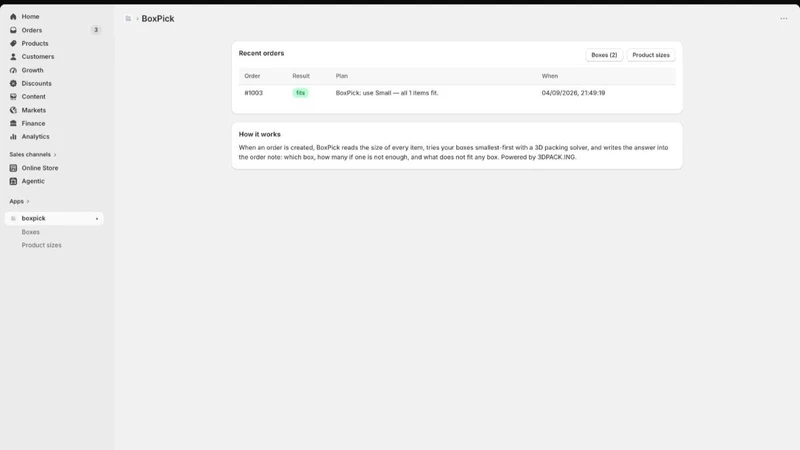Click the 'Plan' column header
800x450 pixels.
pos(342,76)
